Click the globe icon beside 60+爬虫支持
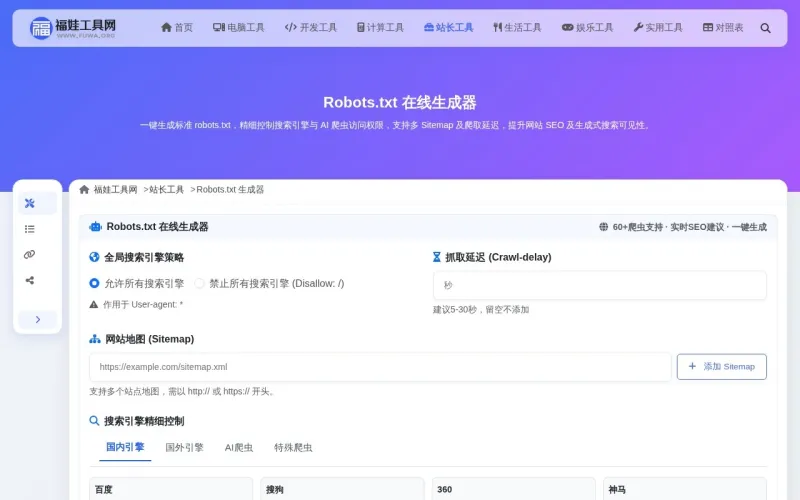Image resolution: width=800 pixels, height=500 pixels. 604,227
